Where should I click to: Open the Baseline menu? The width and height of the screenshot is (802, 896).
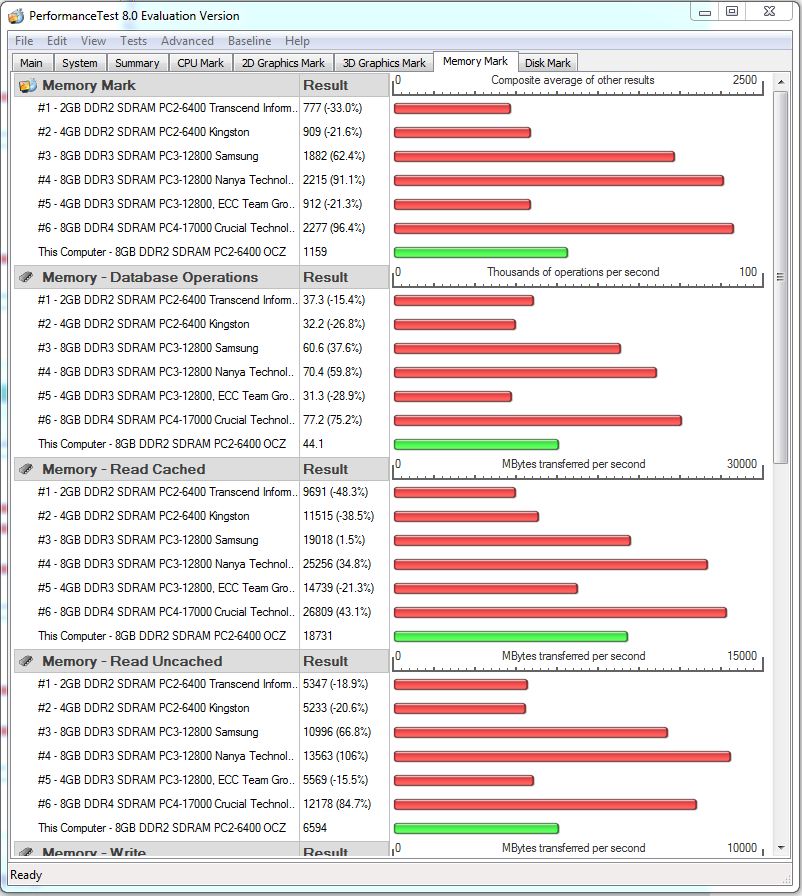click(249, 41)
